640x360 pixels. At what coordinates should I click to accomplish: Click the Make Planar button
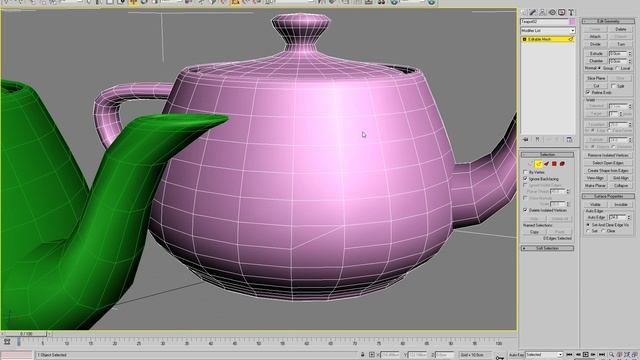596,186
